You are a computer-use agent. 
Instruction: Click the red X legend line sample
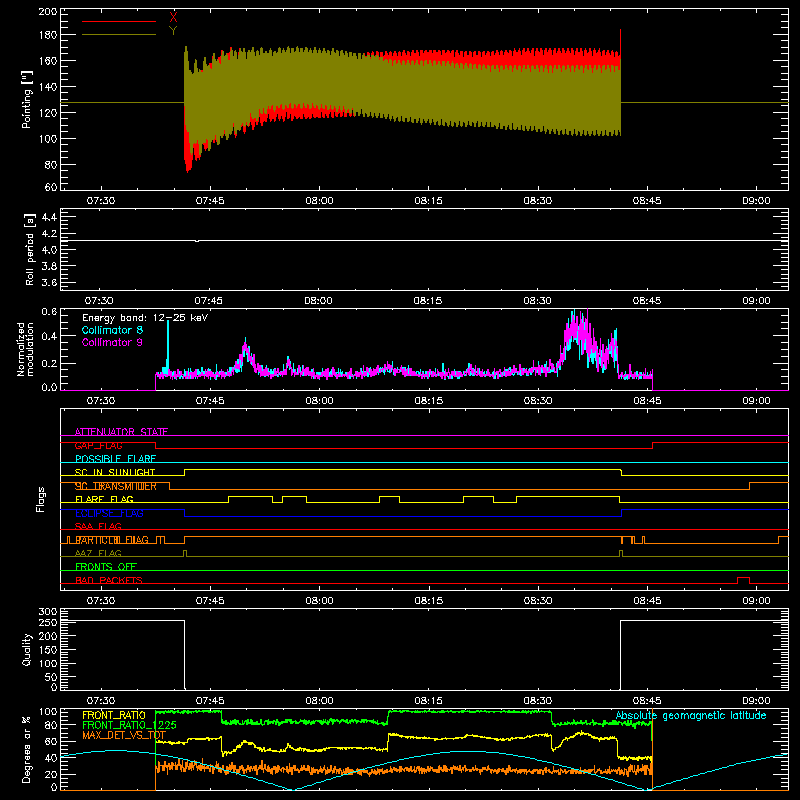tap(119, 21)
